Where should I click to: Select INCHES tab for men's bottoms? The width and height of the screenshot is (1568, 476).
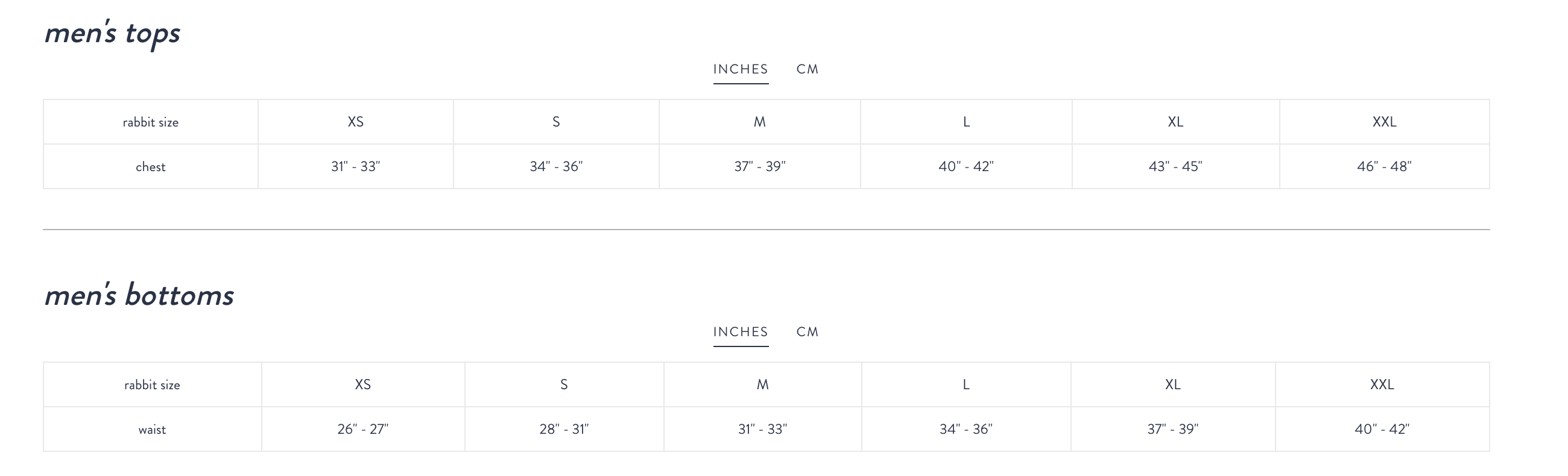point(740,332)
